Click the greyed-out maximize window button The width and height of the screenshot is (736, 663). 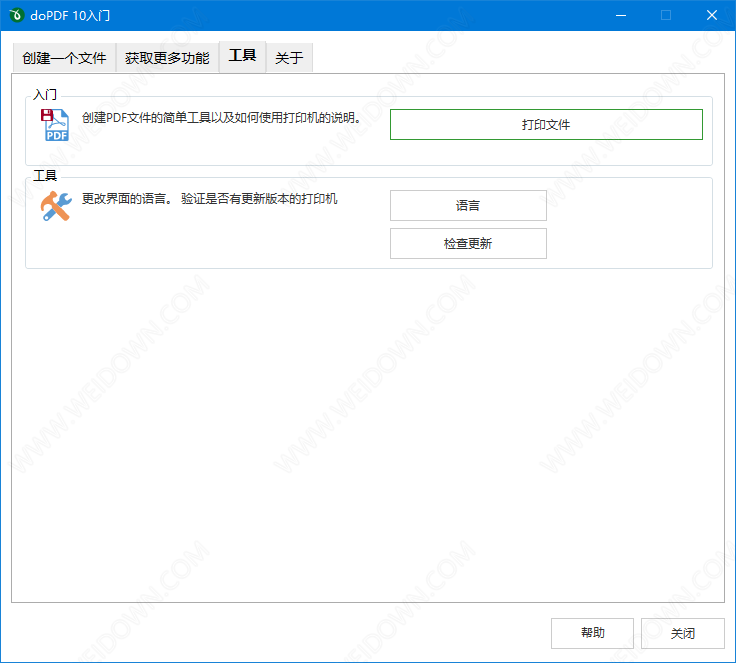pyautogui.click(x=666, y=15)
